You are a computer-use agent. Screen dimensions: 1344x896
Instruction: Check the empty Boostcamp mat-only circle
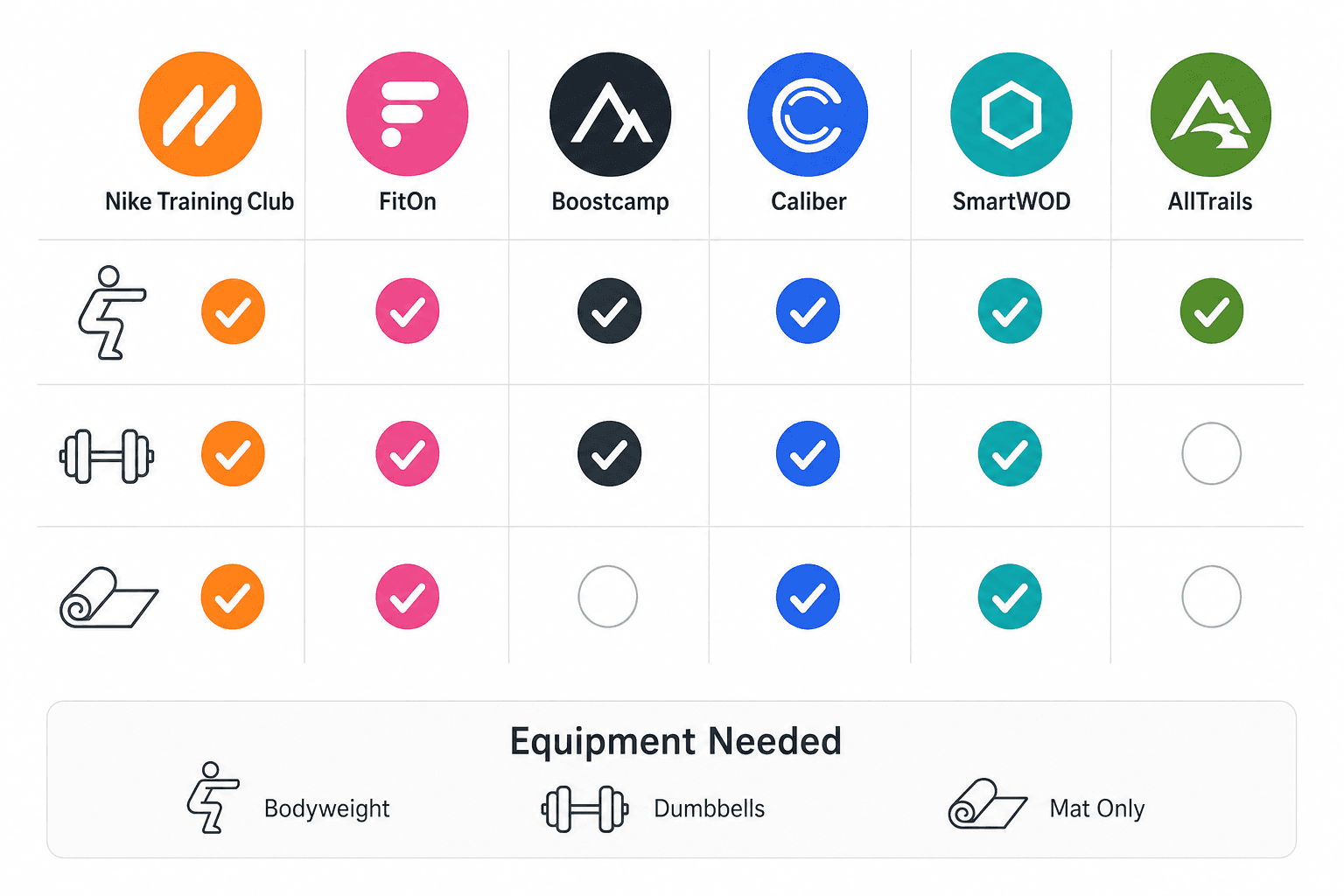pyautogui.click(x=608, y=597)
